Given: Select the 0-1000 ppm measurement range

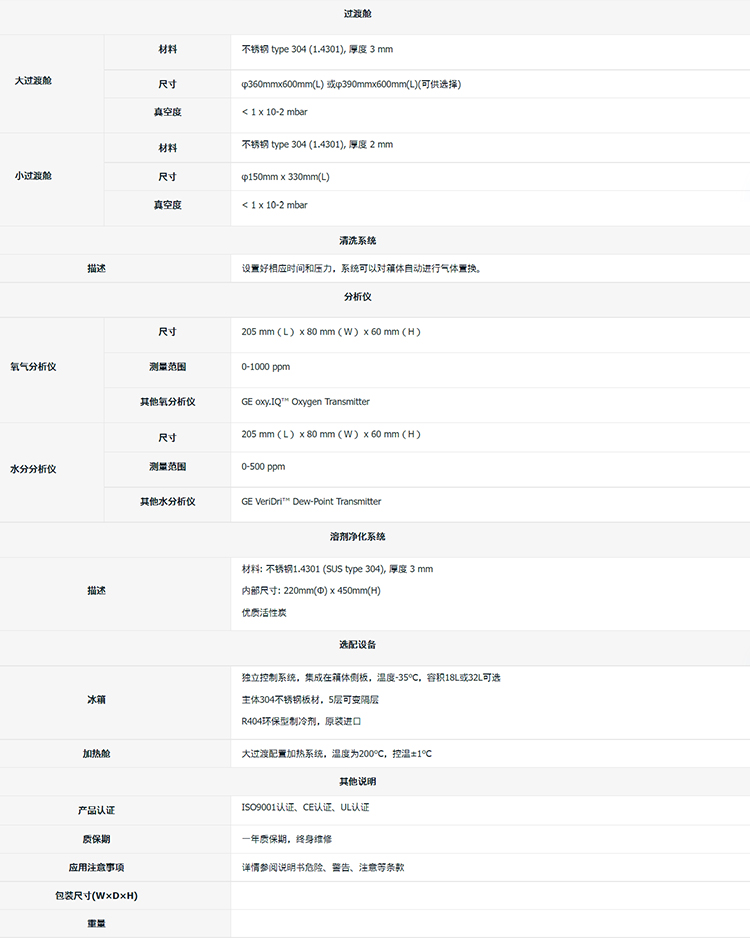Looking at the screenshot, I should click(266, 367).
